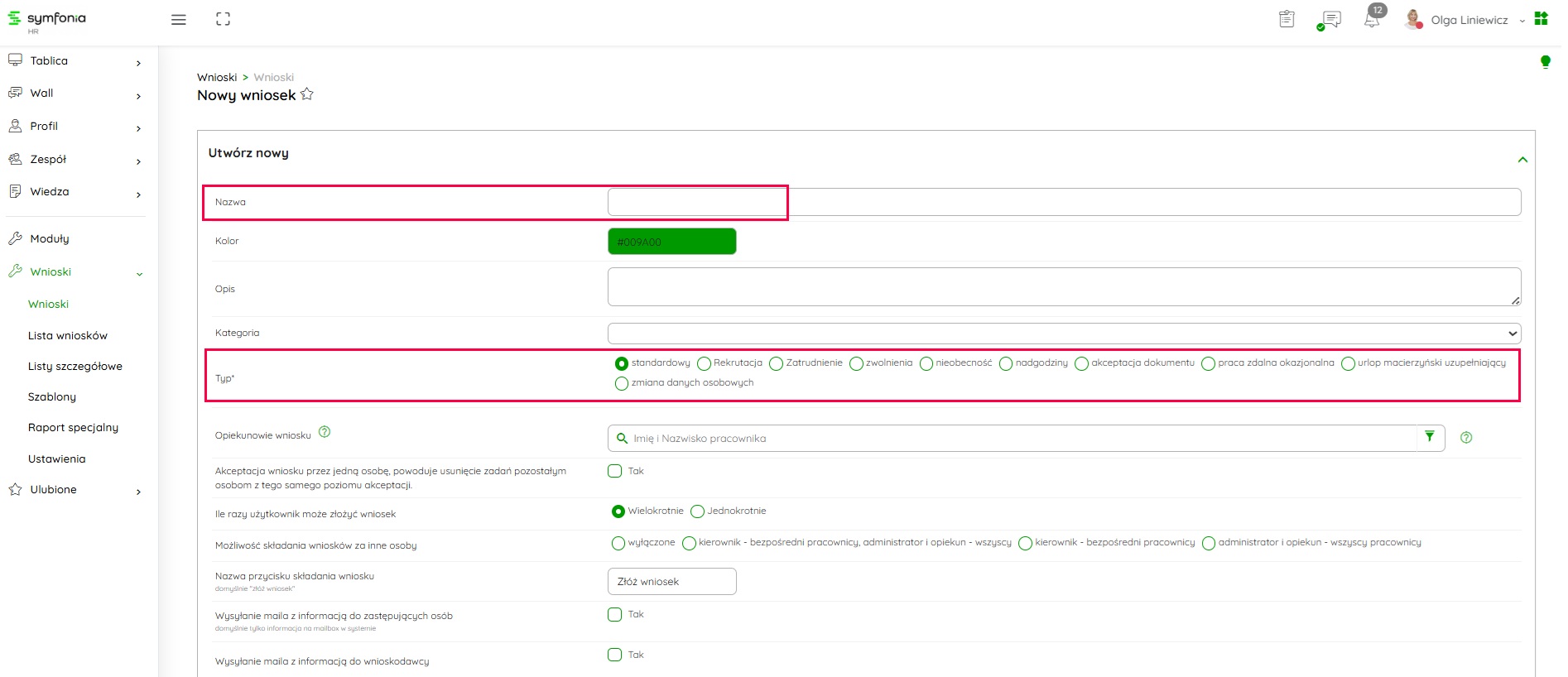Image resolution: width=1568 pixels, height=677 pixels.
Task: Collapse the Utwórz nowy section
Action: (x=1522, y=160)
